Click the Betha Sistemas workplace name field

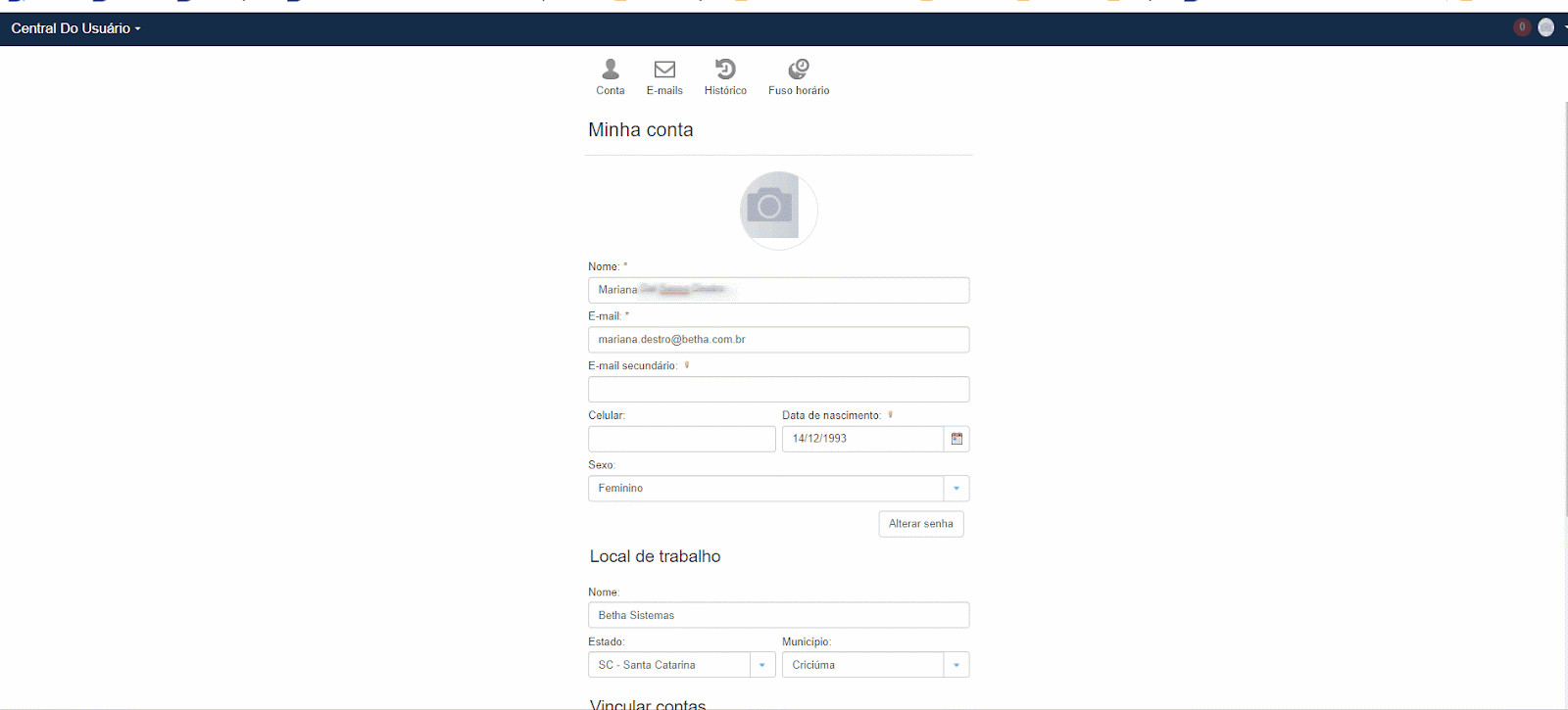(778, 615)
